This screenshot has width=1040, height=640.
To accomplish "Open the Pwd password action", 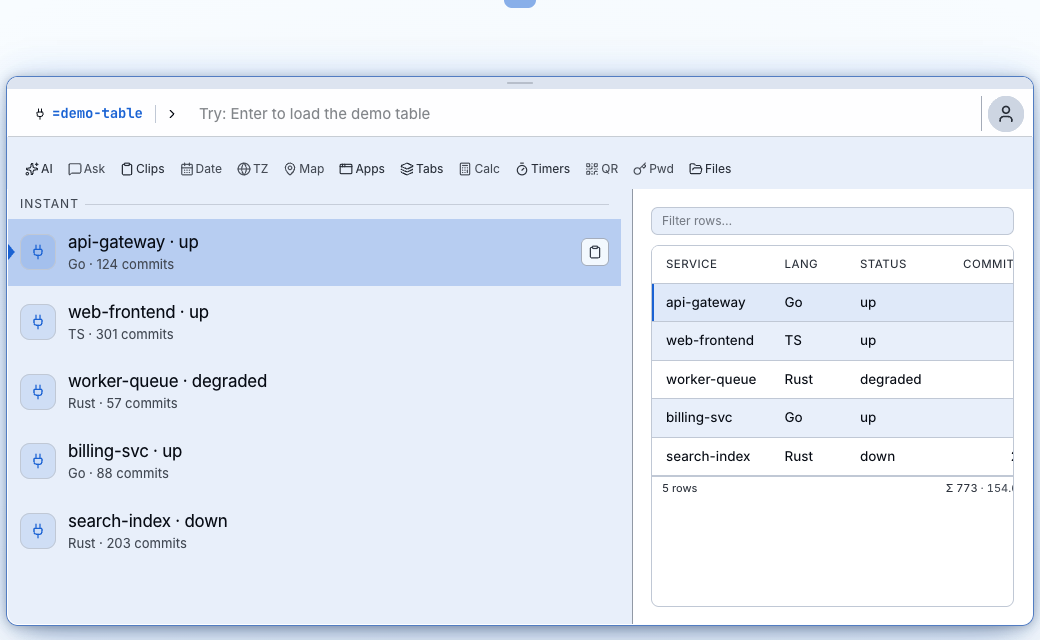I will (653, 169).
